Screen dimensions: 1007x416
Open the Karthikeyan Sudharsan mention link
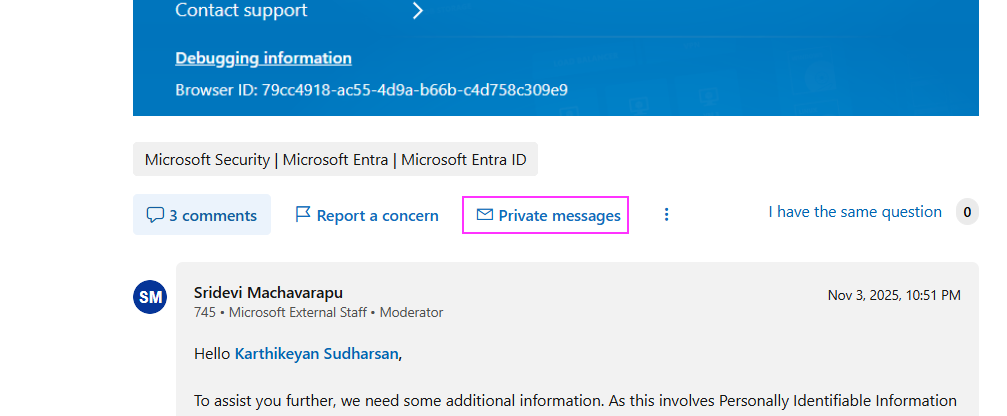click(317, 354)
